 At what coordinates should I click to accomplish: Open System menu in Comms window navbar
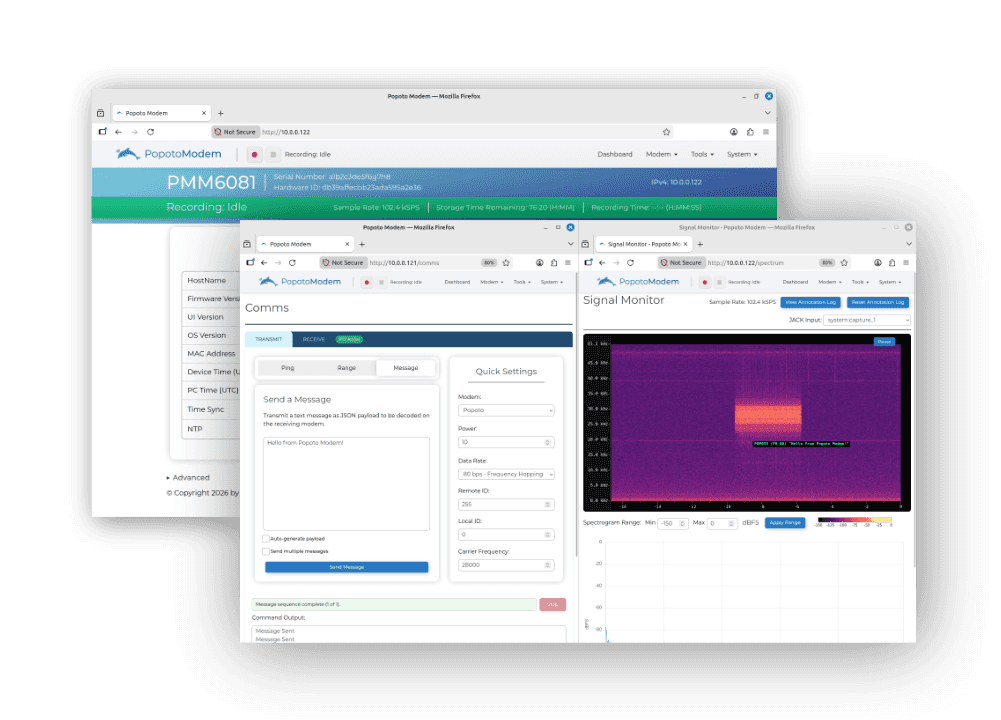552,282
